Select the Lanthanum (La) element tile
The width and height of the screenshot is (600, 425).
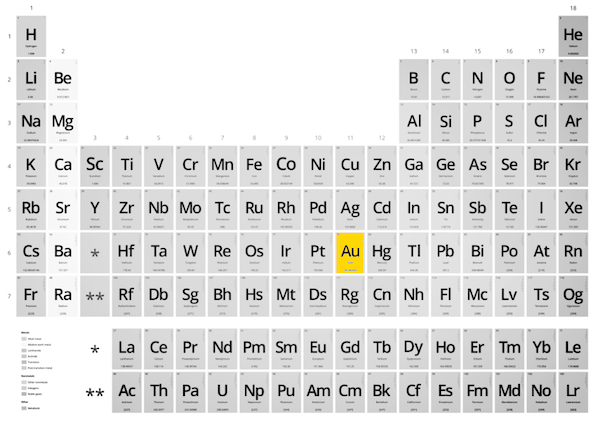[127, 350]
